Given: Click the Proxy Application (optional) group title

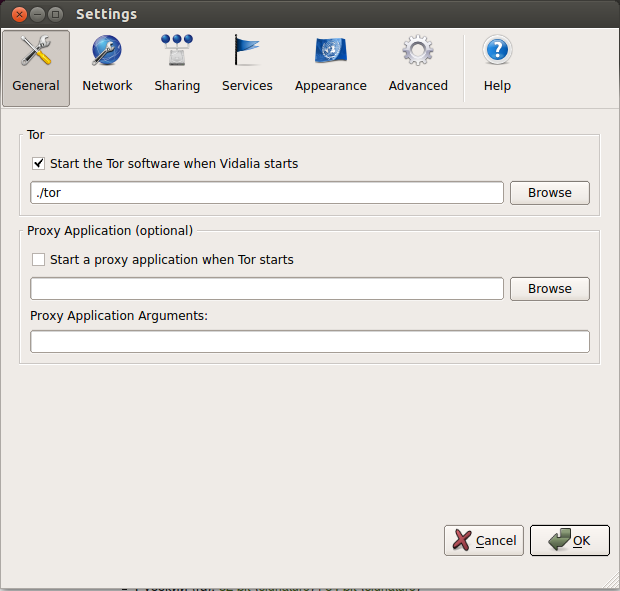Looking at the screenshot, I should 110,231.
